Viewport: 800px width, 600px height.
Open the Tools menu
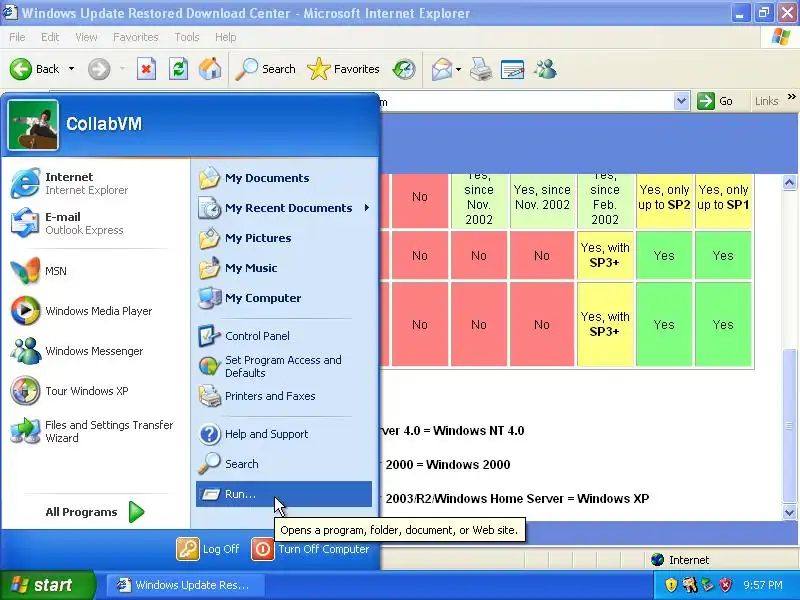point(187,37)
